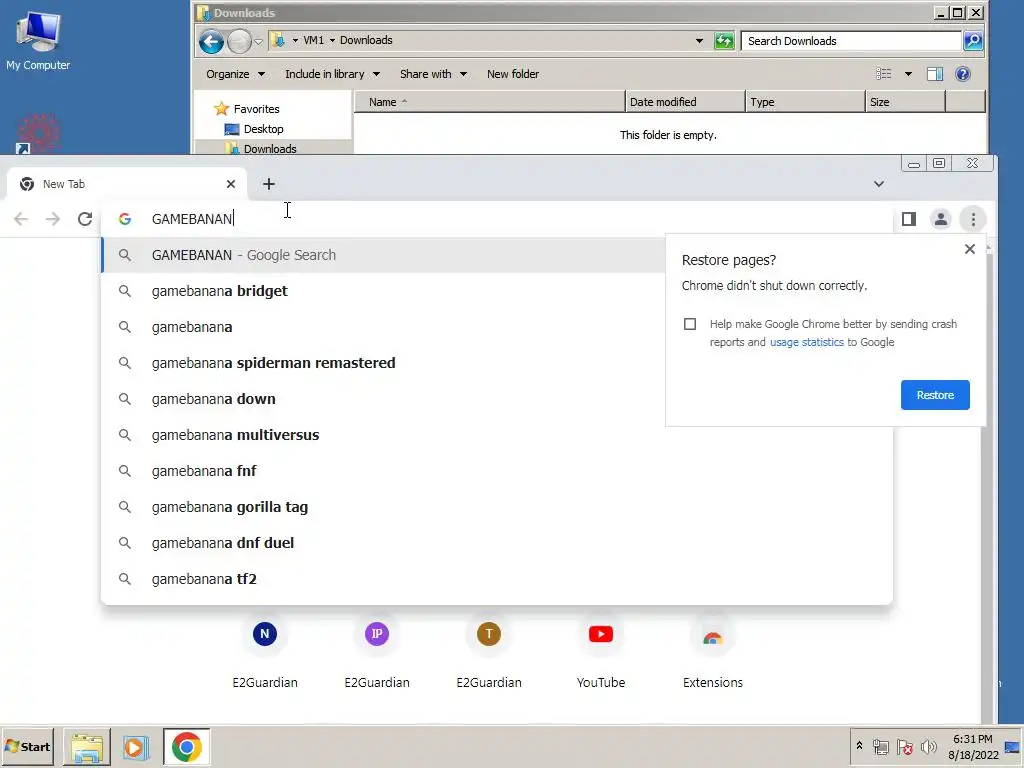
Task: Click the Chrome icon on taskbar
Action: coord(187,746)
